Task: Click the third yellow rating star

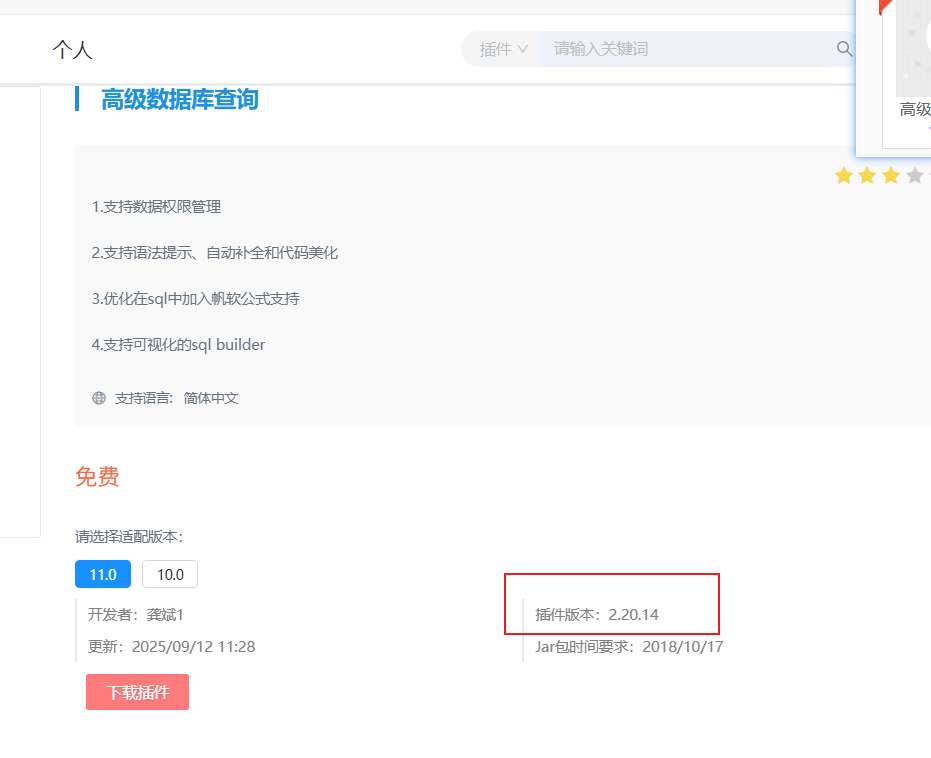Action: point(891,176)
